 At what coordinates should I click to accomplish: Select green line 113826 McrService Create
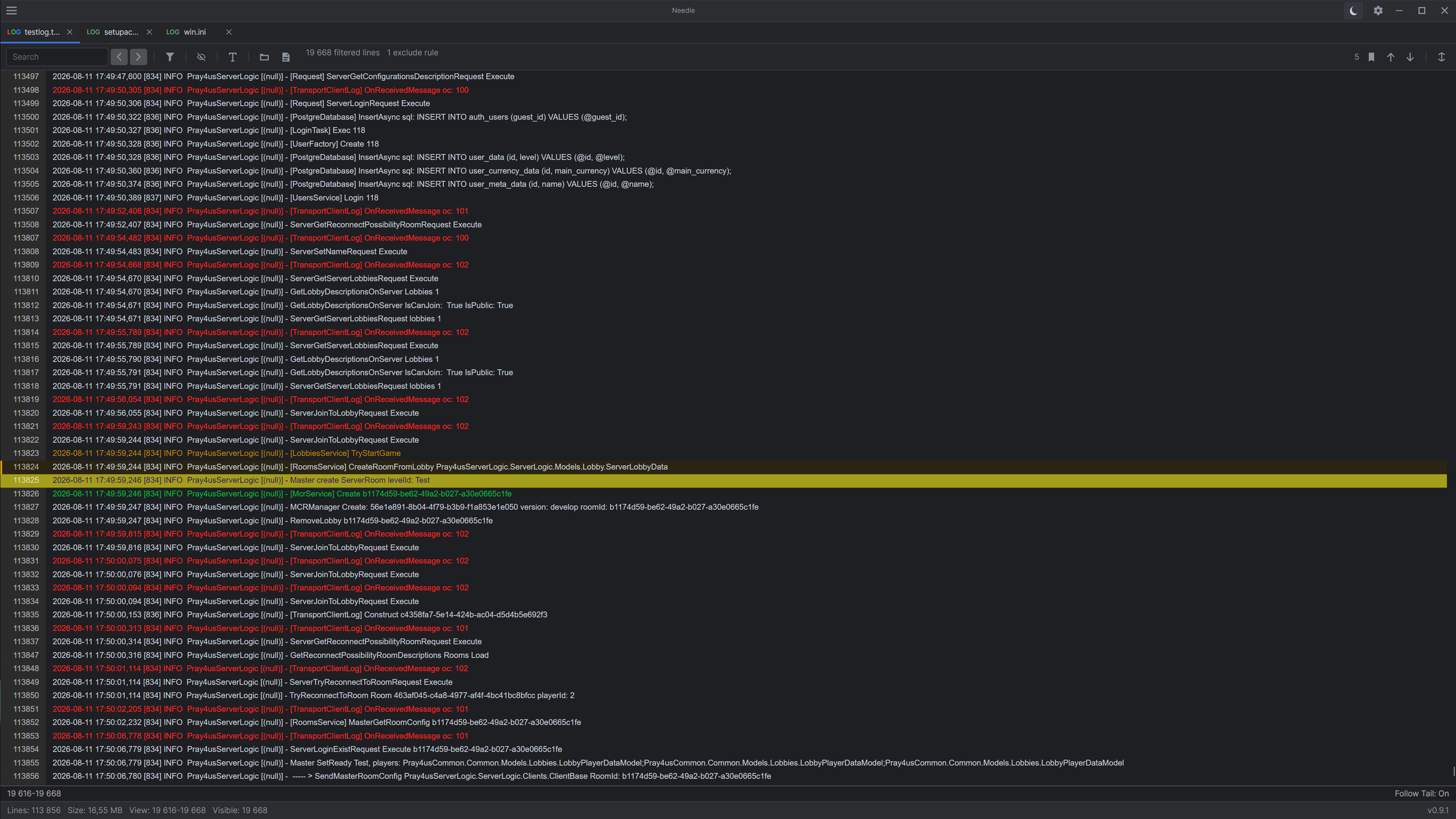724,494
